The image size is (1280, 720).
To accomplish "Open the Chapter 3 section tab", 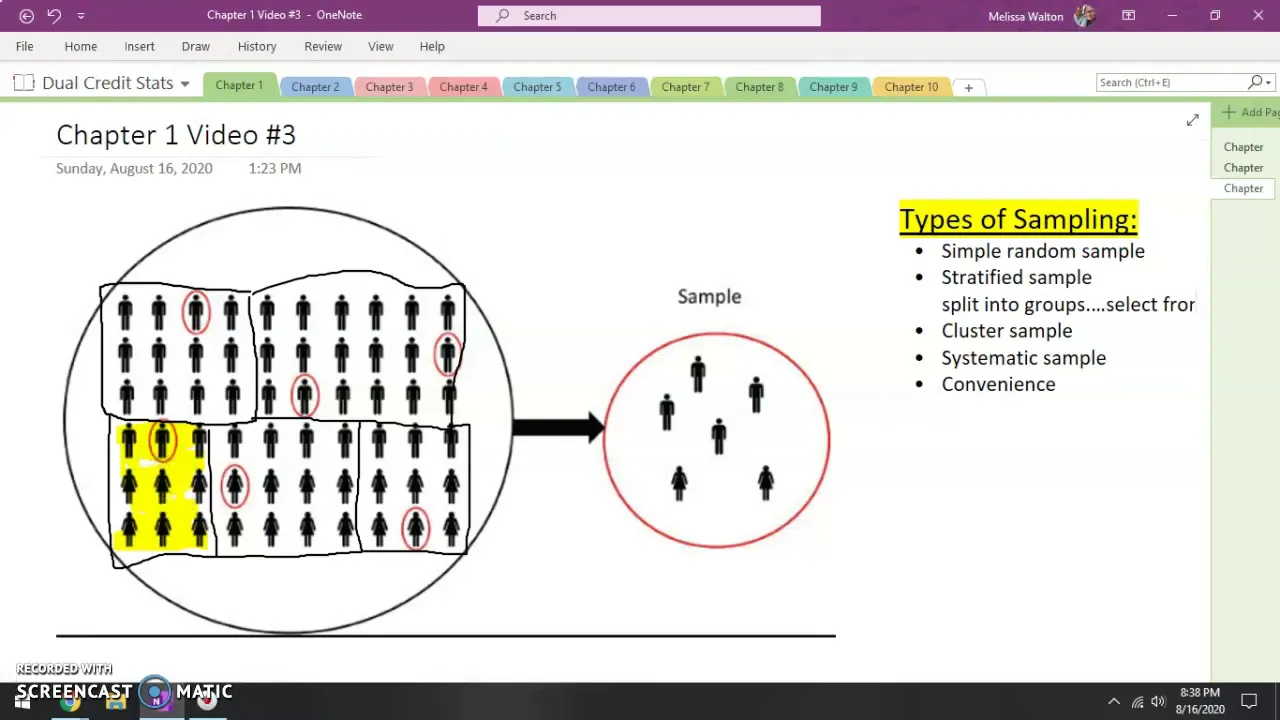I will click(389, 87).
